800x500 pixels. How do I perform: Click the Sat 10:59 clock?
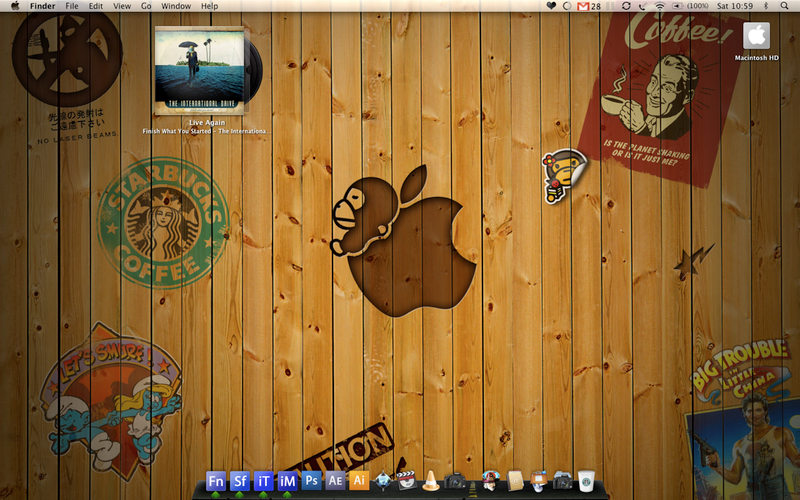pyautogui.click(x=735, y=6)
